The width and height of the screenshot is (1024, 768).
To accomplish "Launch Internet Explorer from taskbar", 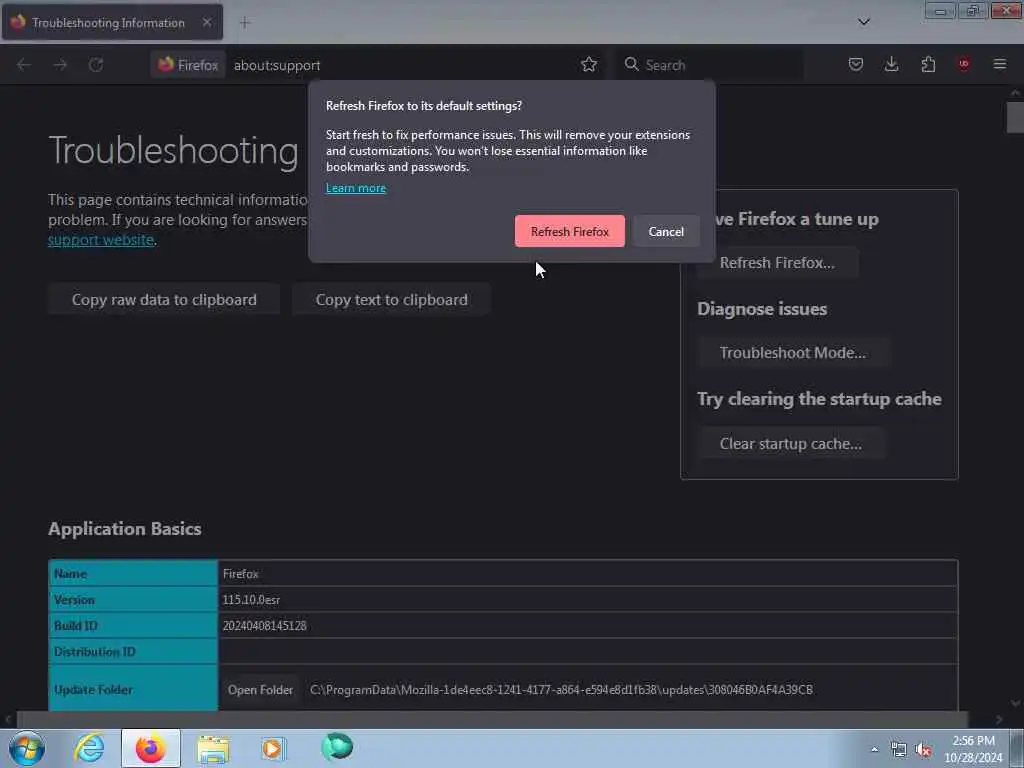I will tap(89, 748).
